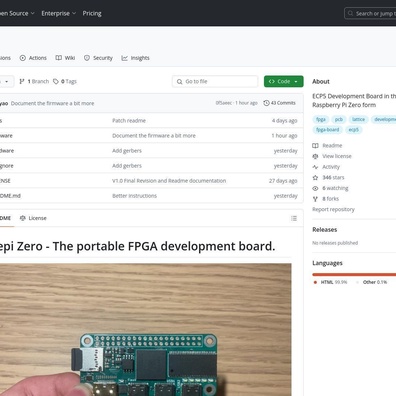View 1 Branch list
This screenshot has height=396, width=396.
click(34, 81)
